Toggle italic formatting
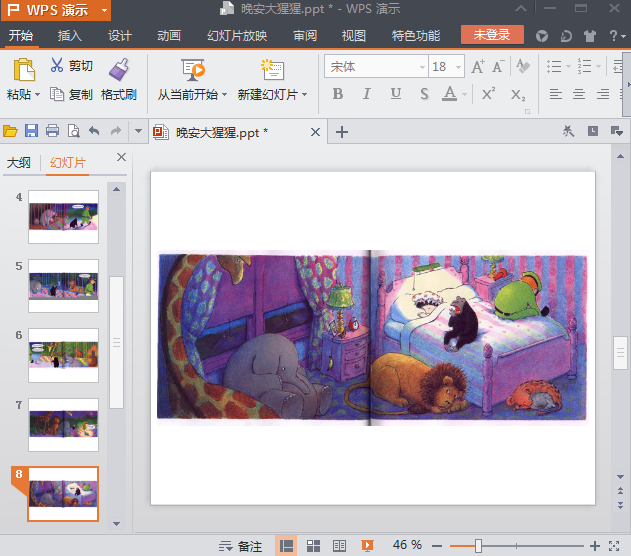The width and height of the screenshot is (631, 556). [x=367, y=94]
